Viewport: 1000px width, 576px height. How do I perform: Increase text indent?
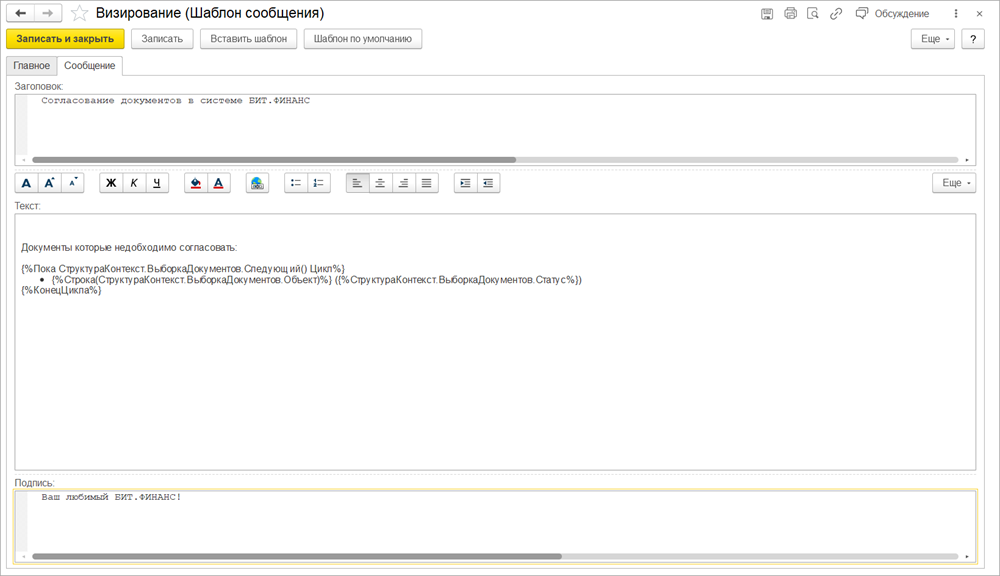465,183
